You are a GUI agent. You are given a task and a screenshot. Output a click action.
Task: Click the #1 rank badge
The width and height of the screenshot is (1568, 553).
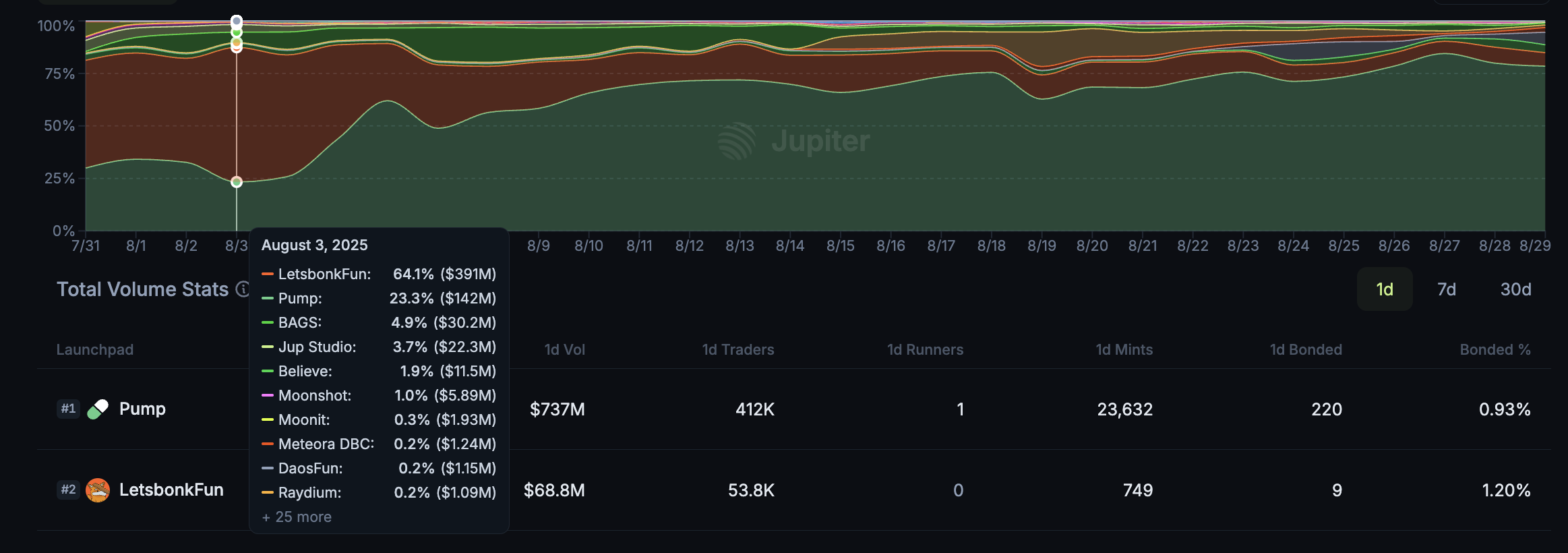point(68,409)
